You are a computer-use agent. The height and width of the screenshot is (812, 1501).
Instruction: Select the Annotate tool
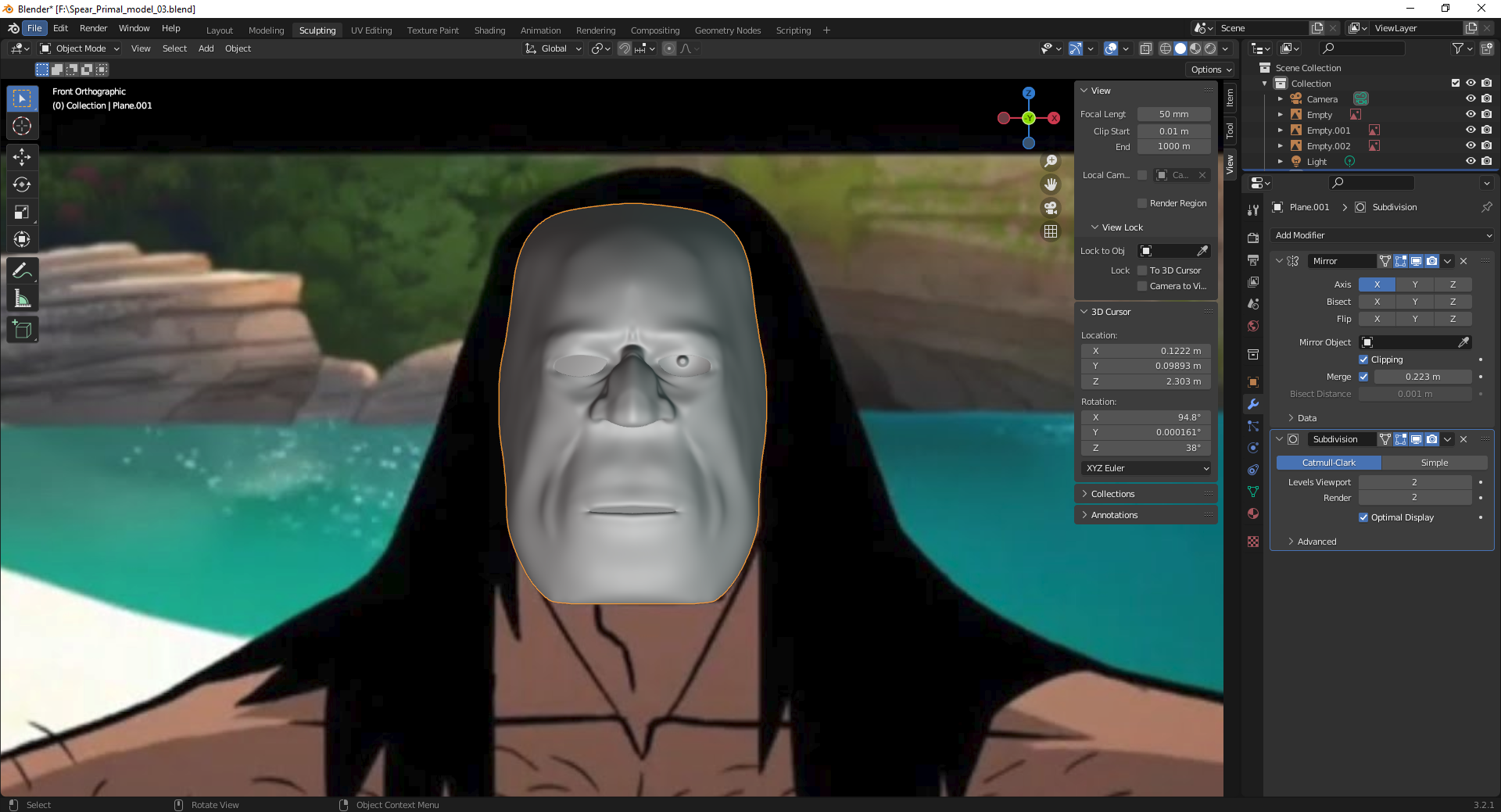pos(22,271)
